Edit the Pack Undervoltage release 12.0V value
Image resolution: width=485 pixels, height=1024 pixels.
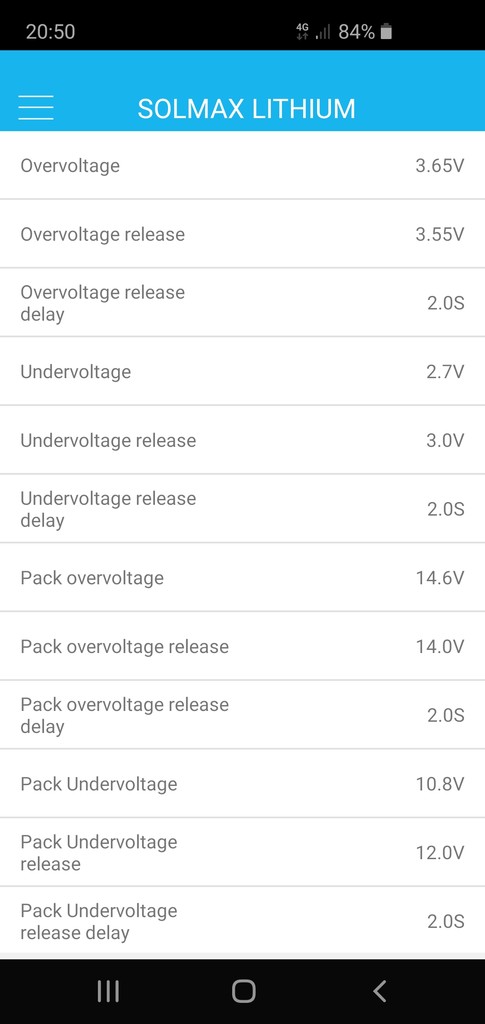pyautogui.click(x=440, y=853)
